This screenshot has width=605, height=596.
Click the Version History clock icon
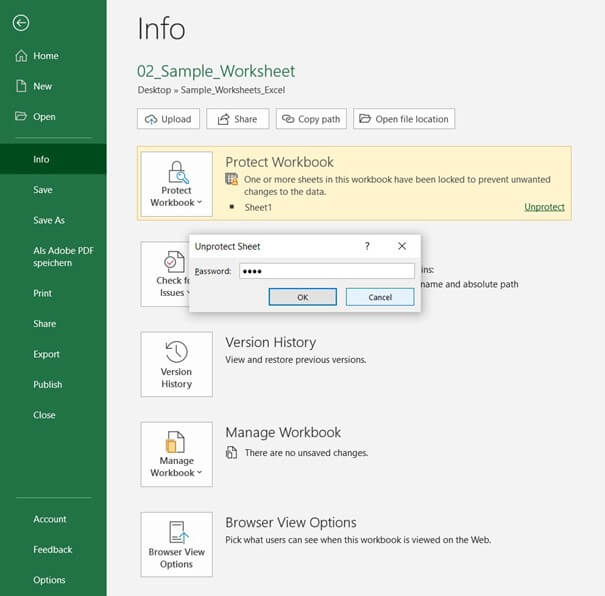(176, 352)
